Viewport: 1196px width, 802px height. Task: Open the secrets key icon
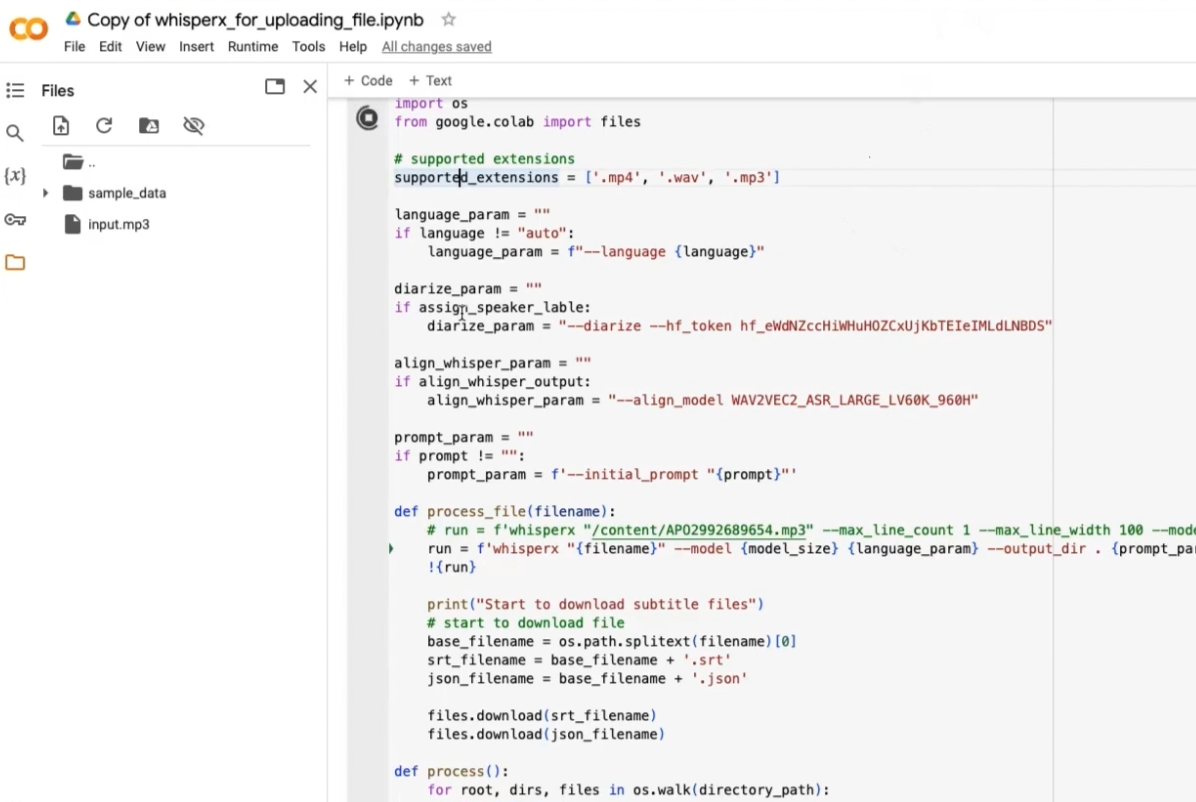pyautogui.click(x=15, y=220)
